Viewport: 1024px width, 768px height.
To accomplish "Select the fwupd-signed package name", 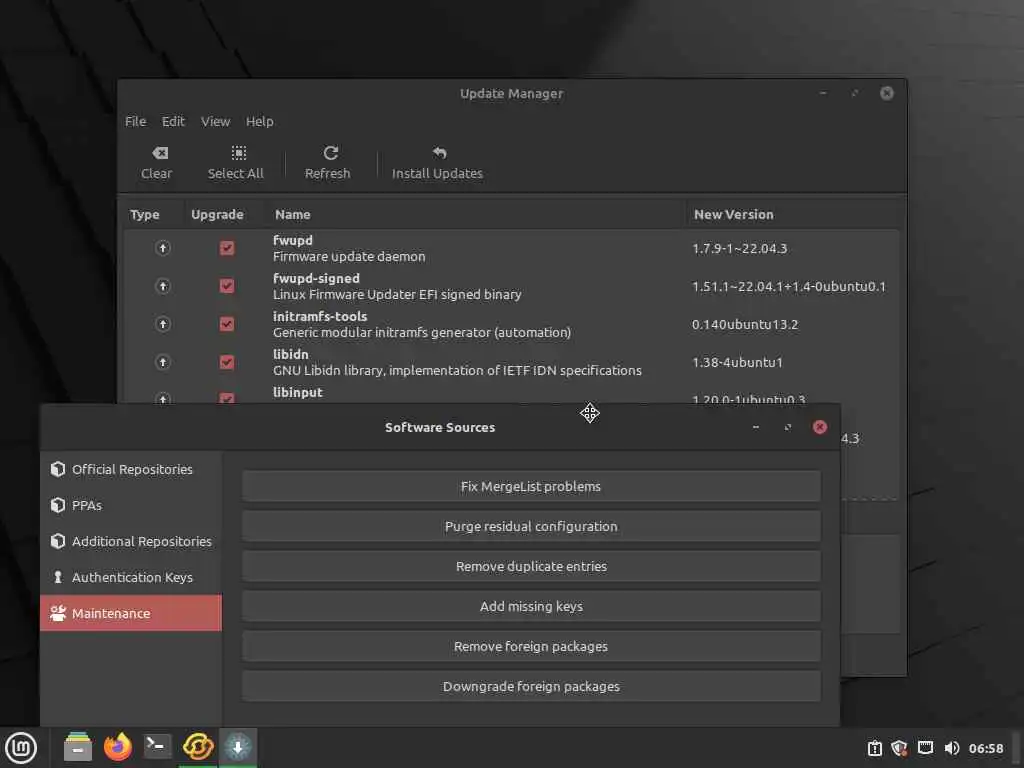I will [x=316, y=278].
